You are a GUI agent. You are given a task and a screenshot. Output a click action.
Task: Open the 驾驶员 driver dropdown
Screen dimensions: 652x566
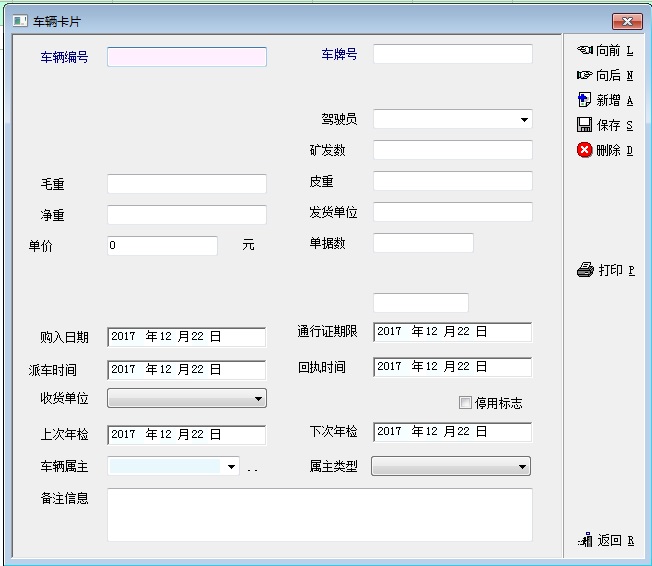tap(524, 120)
